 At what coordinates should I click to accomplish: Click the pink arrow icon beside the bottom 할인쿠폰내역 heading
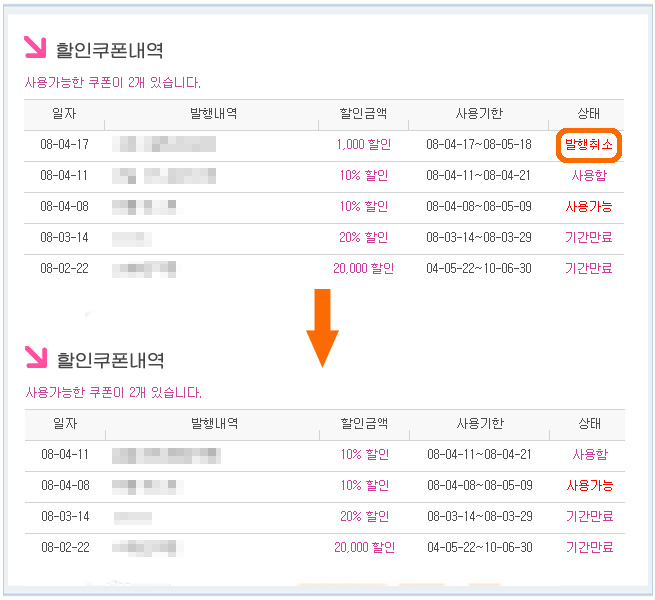tap(35, 357)
